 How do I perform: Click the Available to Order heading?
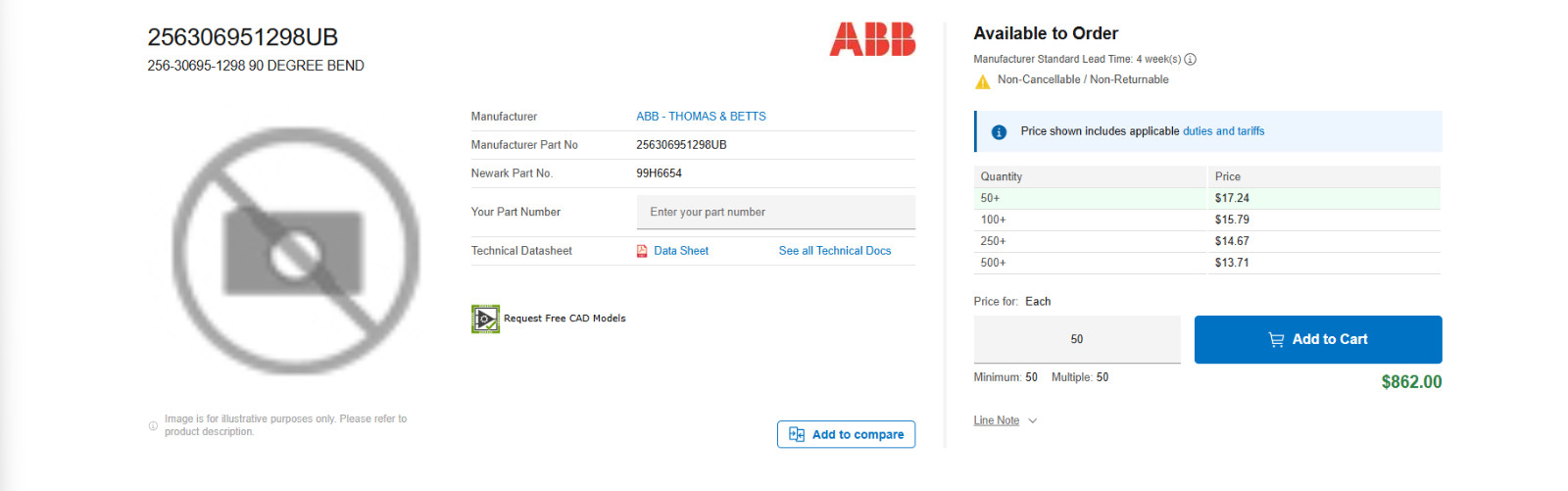coord(1046,33)
